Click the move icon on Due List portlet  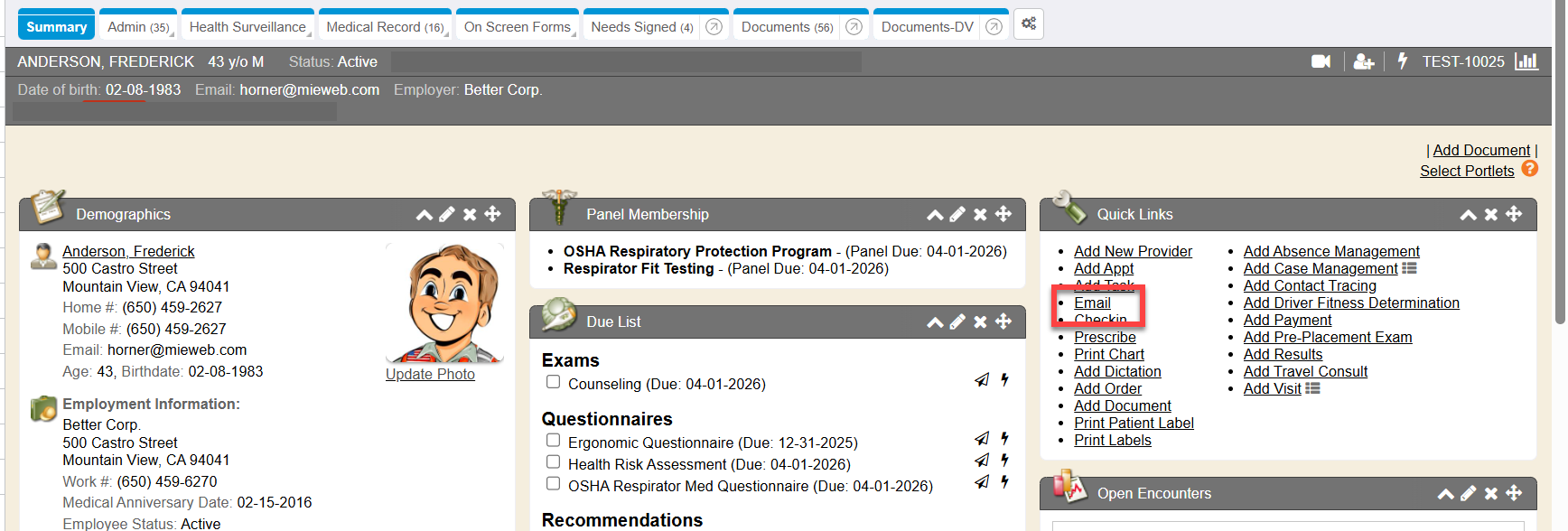tap(1003, 321)
